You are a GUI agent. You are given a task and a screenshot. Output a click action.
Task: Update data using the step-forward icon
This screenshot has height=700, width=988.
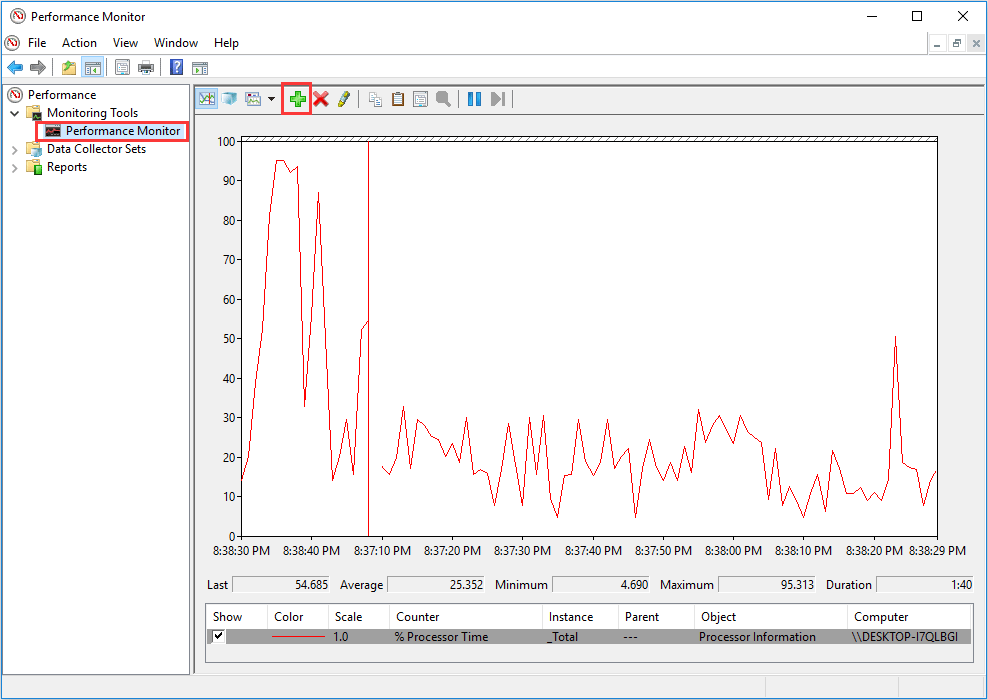point(497,98)
